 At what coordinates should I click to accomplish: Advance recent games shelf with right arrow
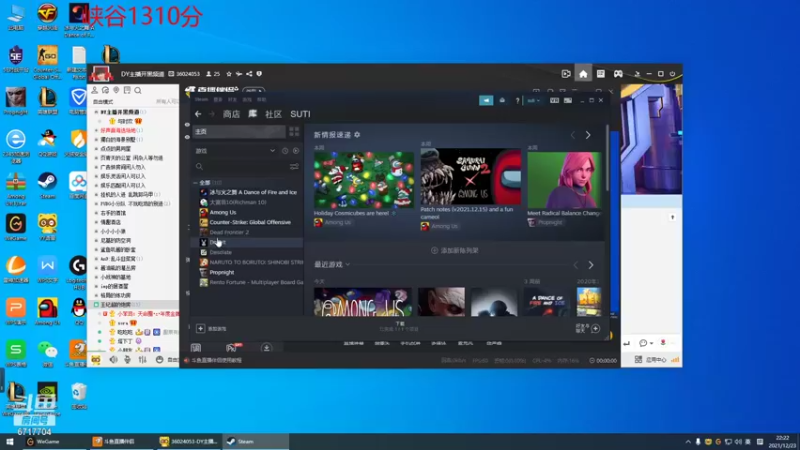pyautogui.click(x=591, y=265)
